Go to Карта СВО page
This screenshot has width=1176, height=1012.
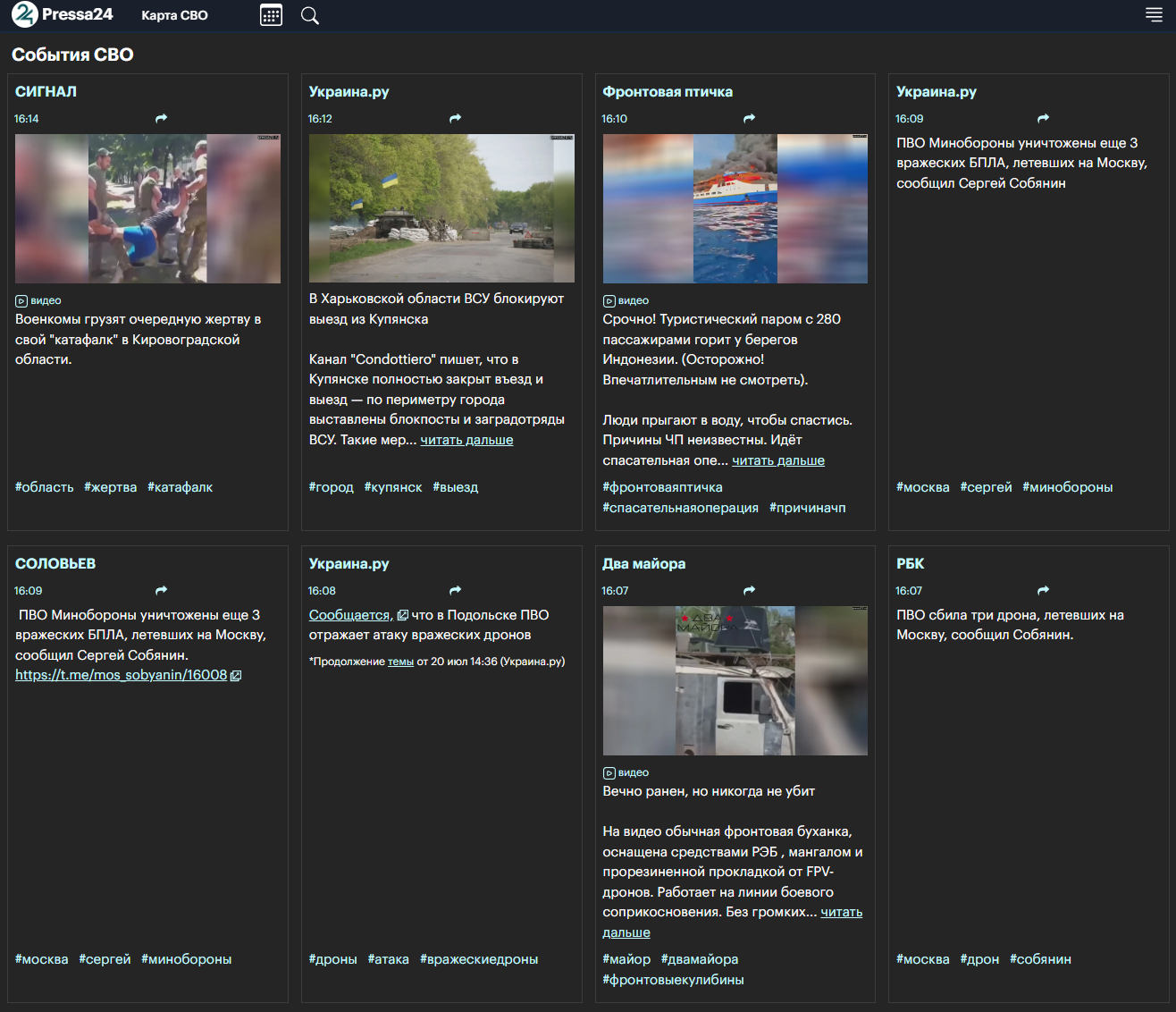175,15
